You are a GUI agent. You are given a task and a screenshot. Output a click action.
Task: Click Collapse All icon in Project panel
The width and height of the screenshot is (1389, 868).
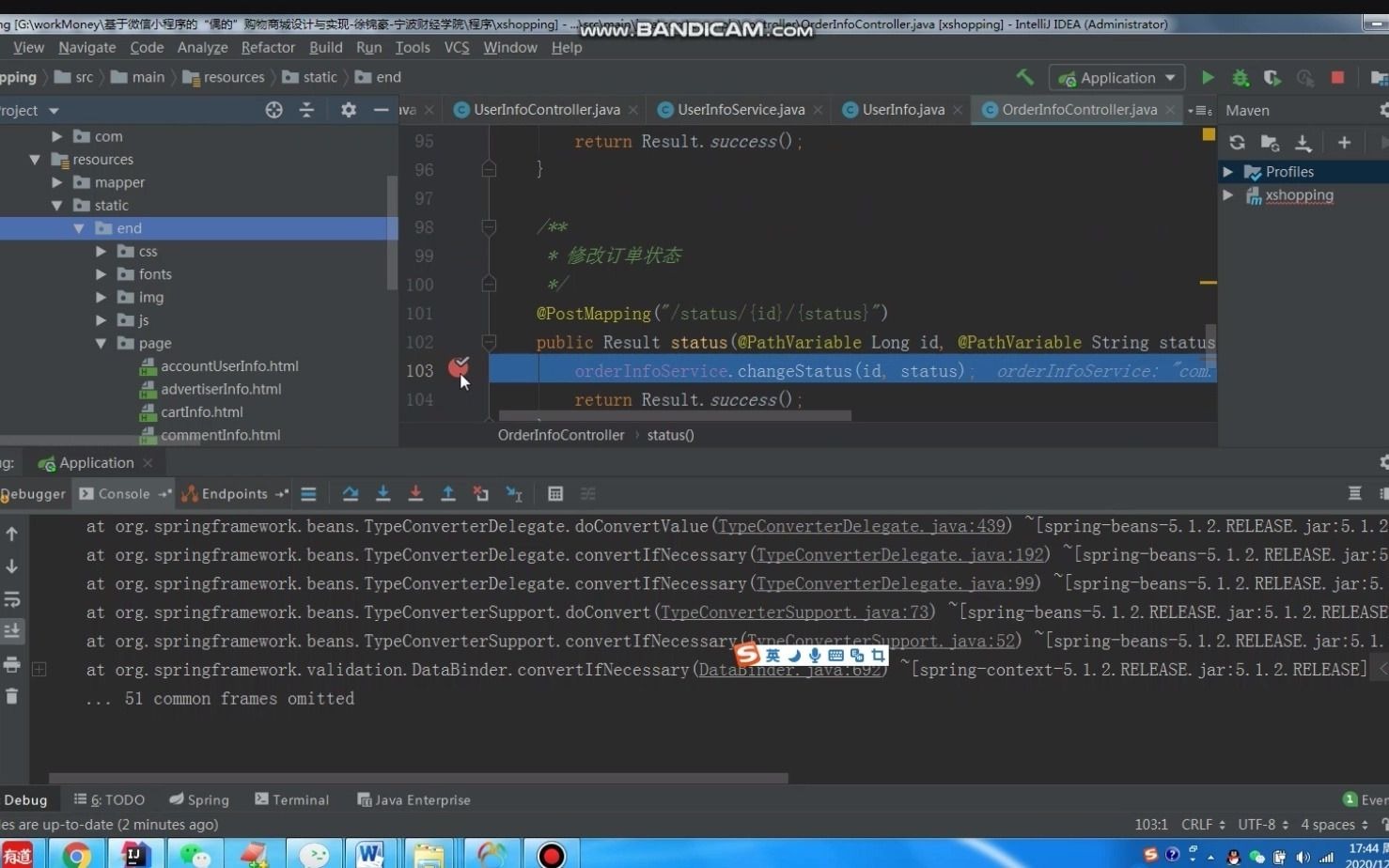click(306, 110)
